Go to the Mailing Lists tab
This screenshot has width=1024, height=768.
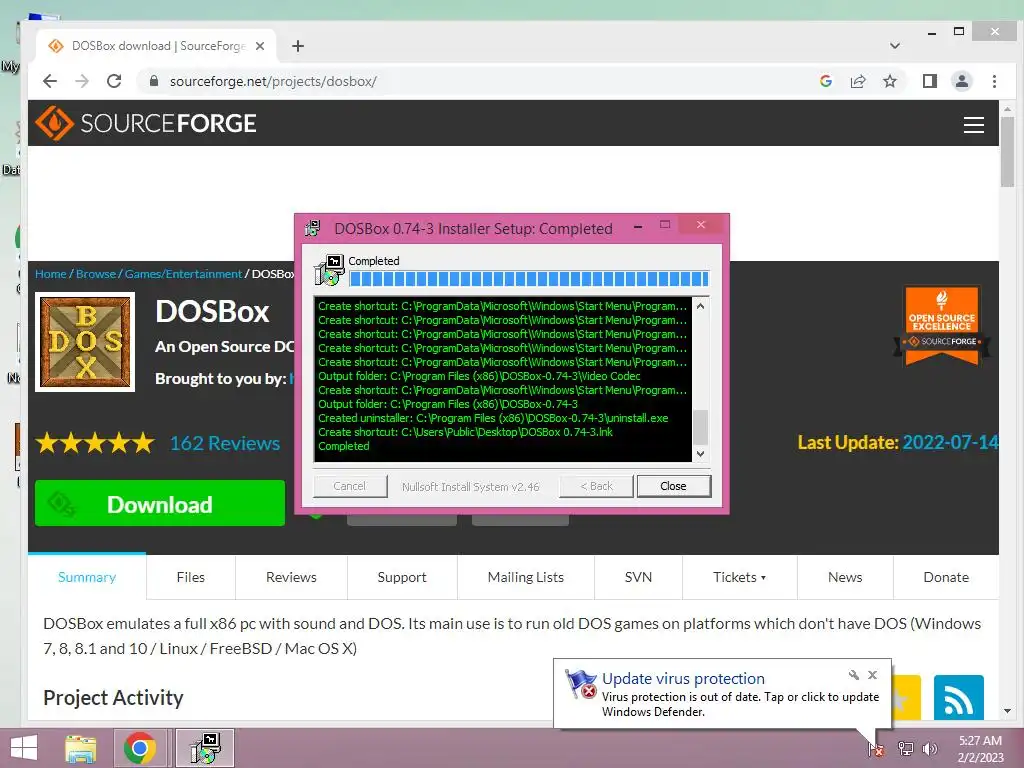[x=526, y=577]
